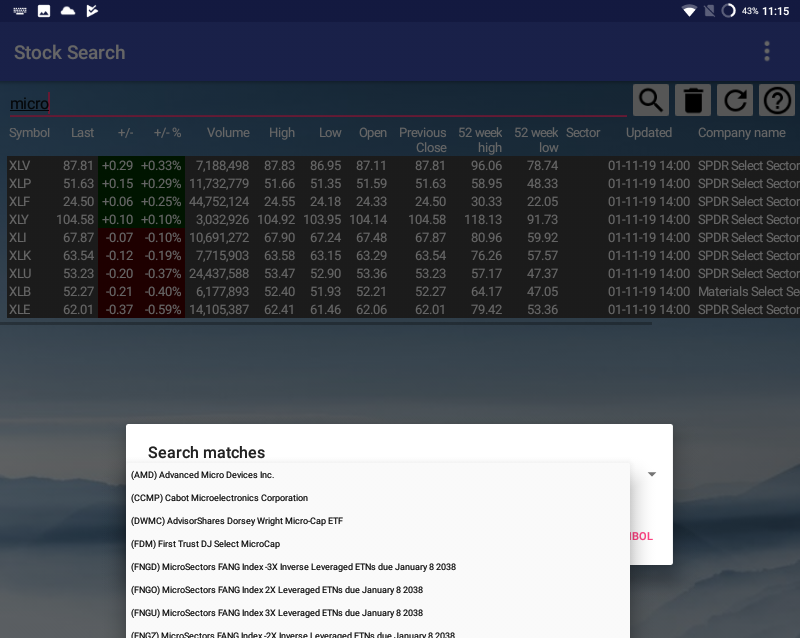Screen dimensions: 800x638
Task: Tap the magnifier search icon button
Action: (x=651, y=100)
